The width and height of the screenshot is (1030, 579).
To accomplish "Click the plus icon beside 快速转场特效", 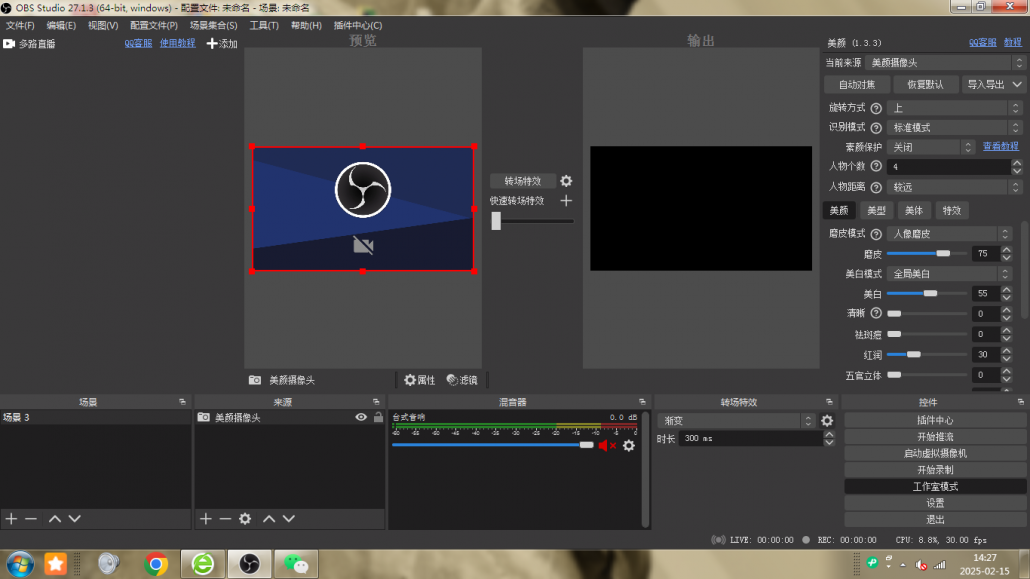I will click(566, 201).
